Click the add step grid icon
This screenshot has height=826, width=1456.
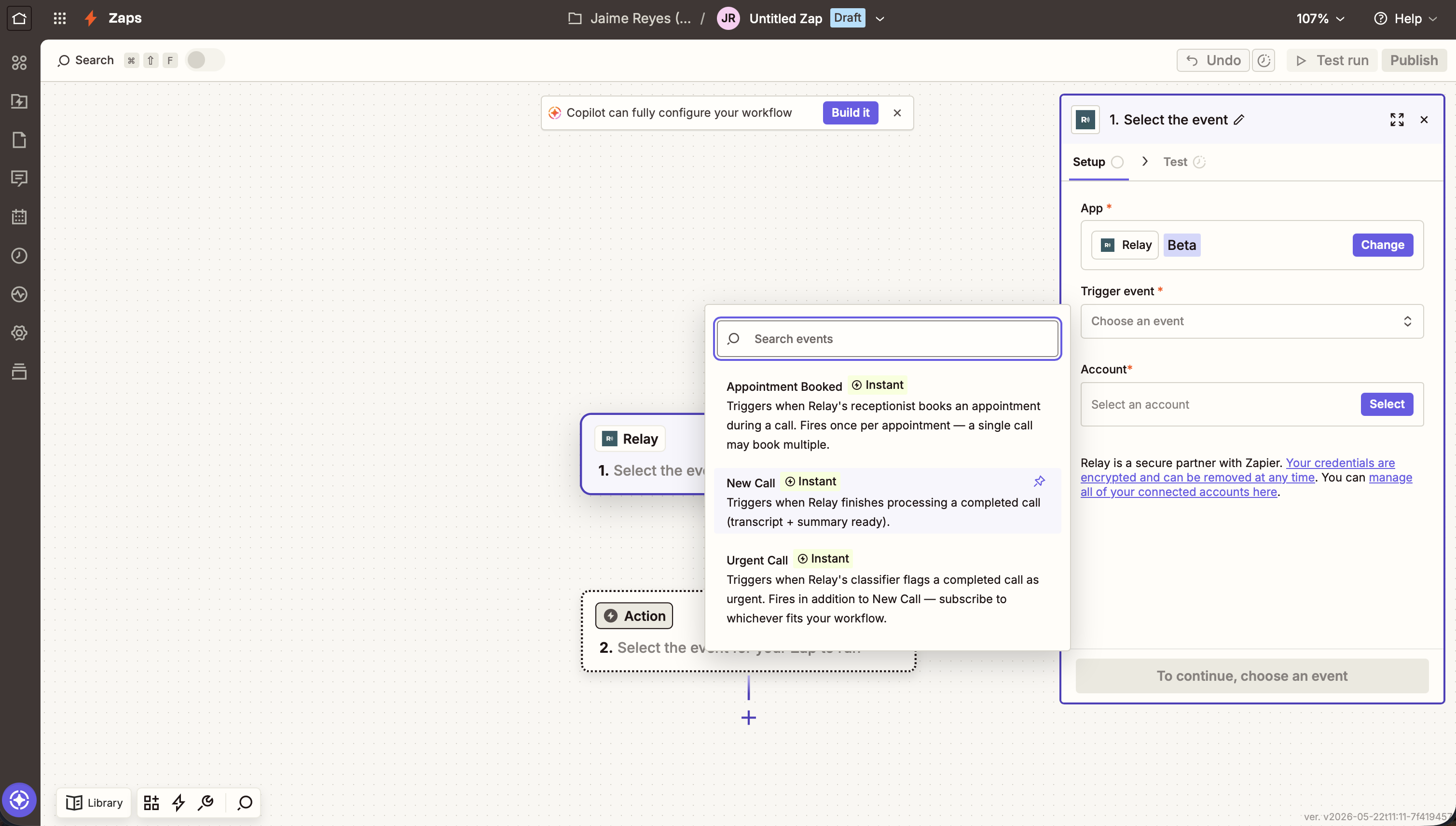coord(151,803)
